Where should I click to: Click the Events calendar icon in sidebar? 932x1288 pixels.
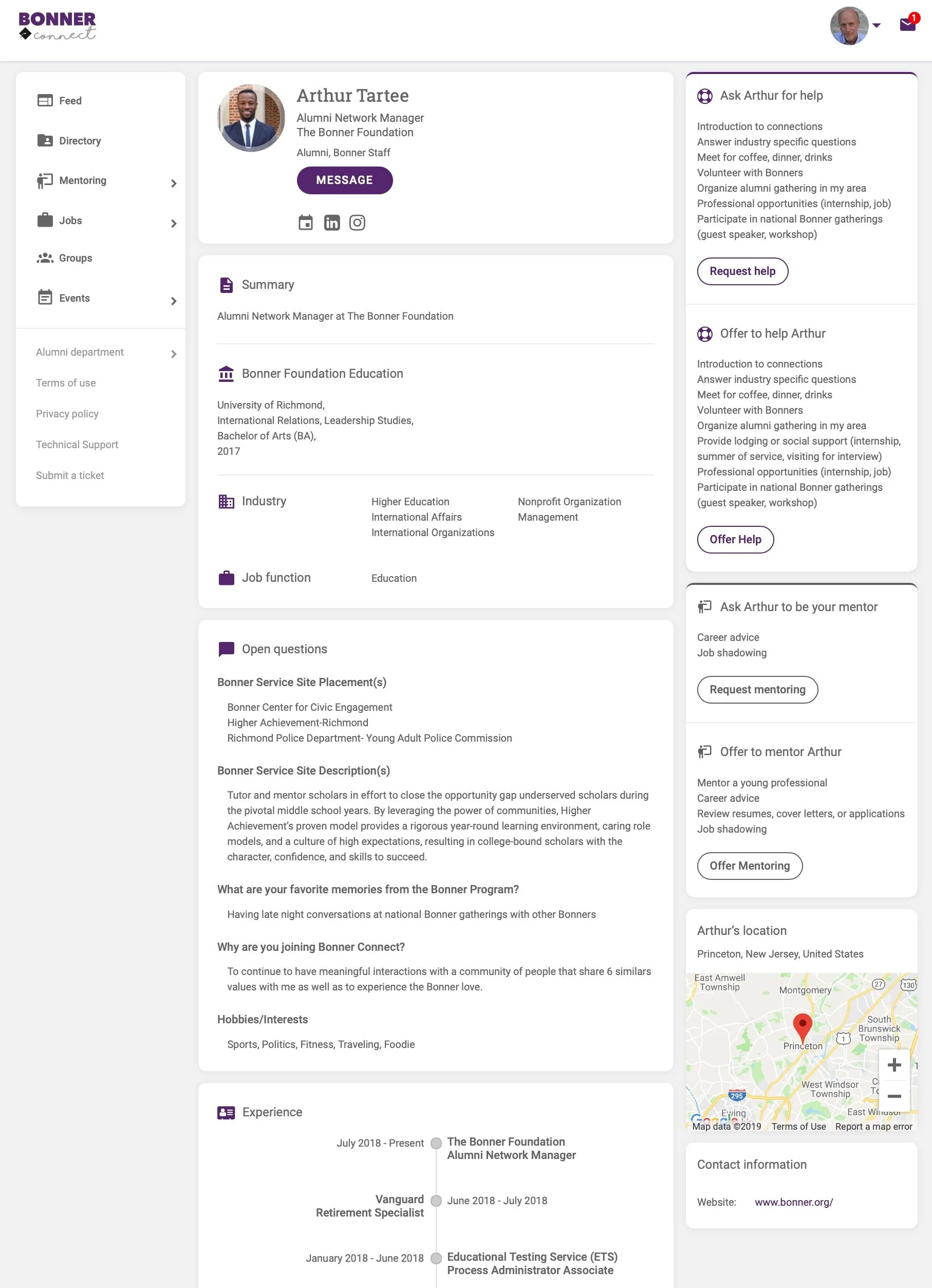pos(45,297)
